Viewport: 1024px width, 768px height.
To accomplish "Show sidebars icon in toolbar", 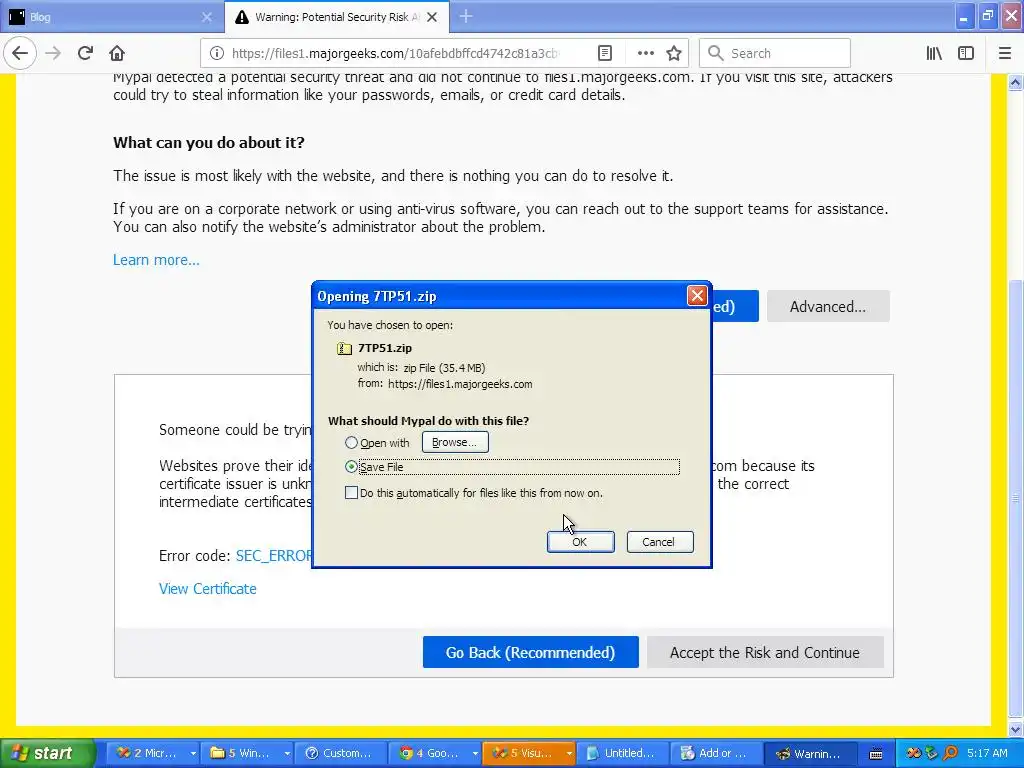I will point(966,53).
